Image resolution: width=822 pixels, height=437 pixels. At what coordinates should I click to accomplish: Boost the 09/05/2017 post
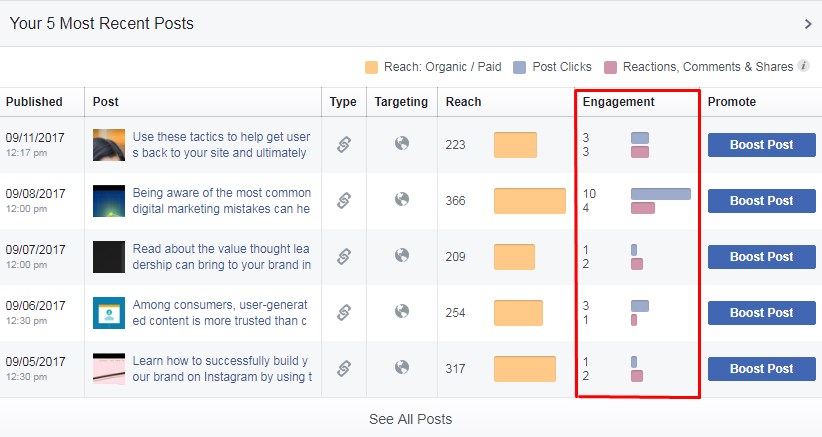coord(762,369)
